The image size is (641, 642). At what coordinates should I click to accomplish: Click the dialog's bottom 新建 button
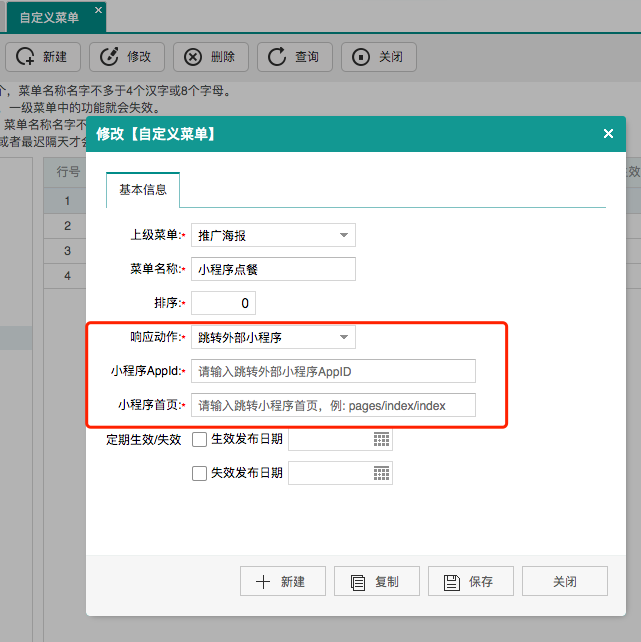(280, 581)
